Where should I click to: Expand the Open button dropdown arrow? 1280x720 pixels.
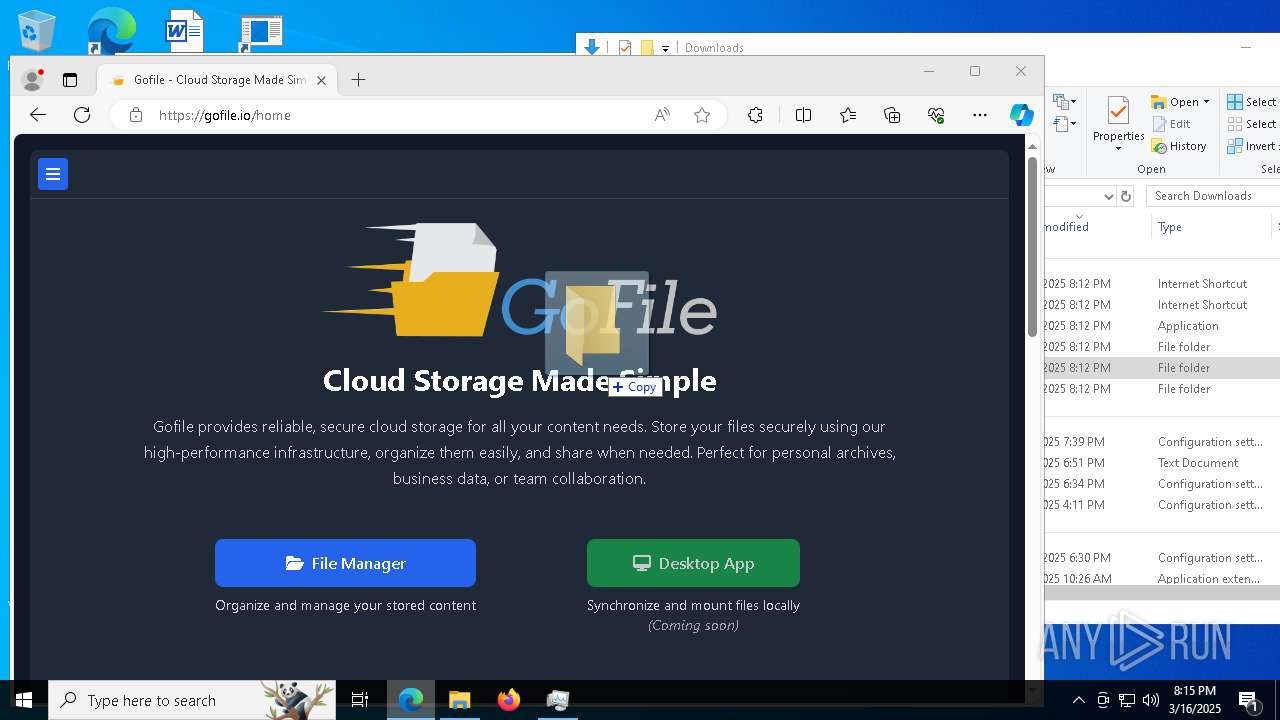1206,102
